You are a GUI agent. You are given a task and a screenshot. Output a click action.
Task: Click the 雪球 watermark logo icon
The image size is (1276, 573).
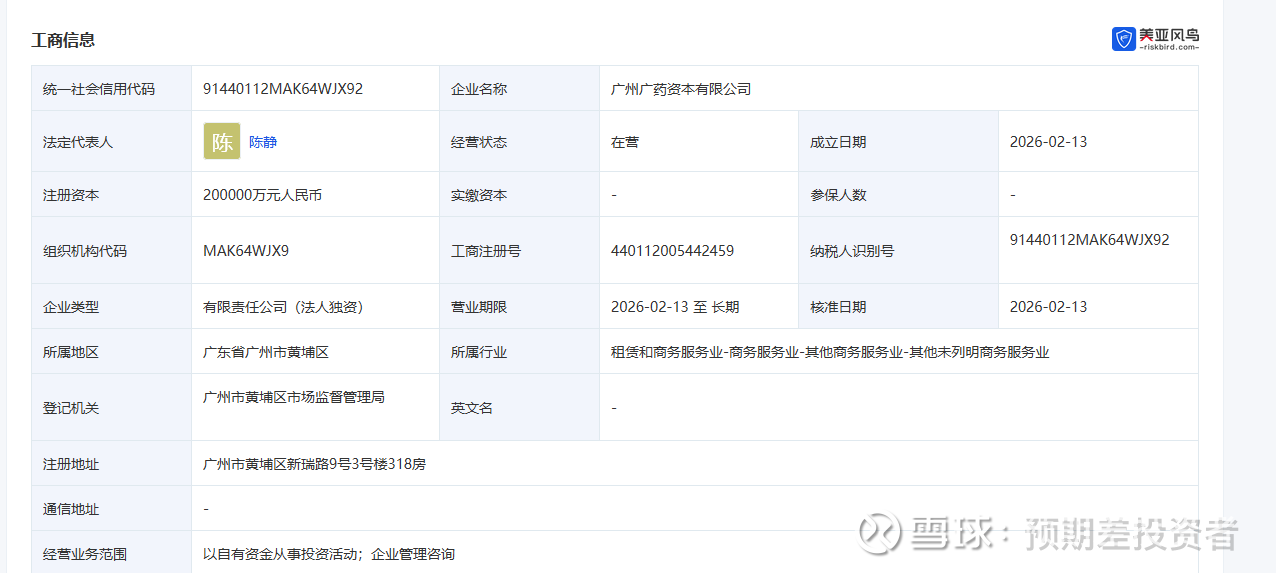coord(880,533)
